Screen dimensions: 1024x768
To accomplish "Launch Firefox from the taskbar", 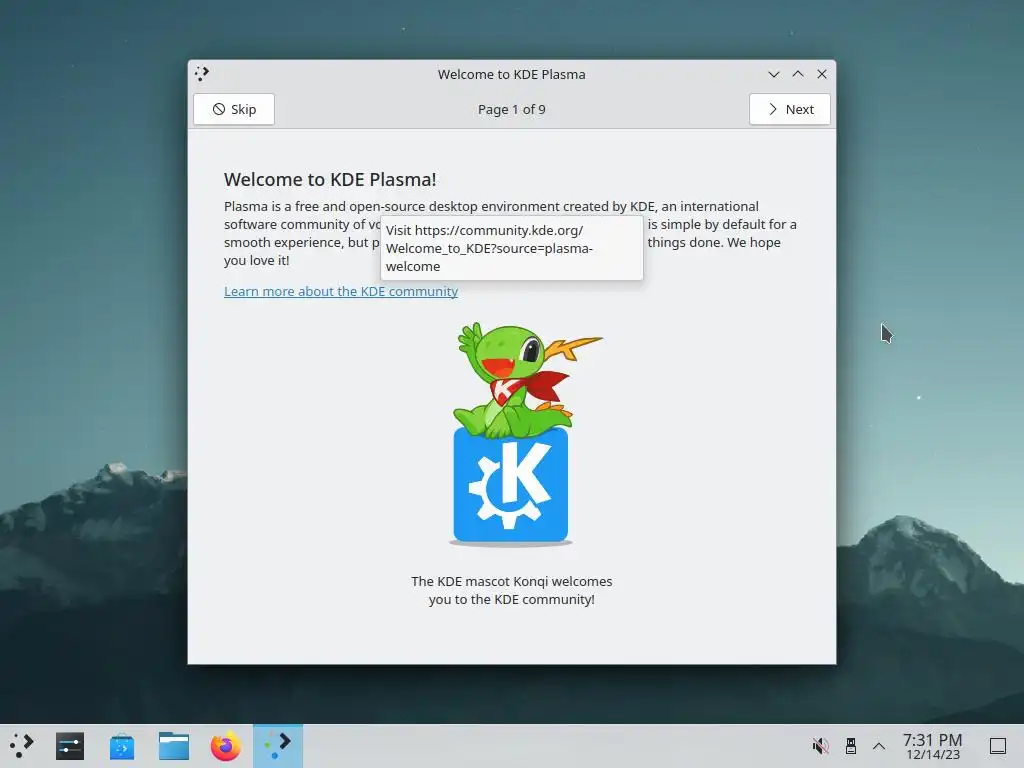I will tap(225, 746).
